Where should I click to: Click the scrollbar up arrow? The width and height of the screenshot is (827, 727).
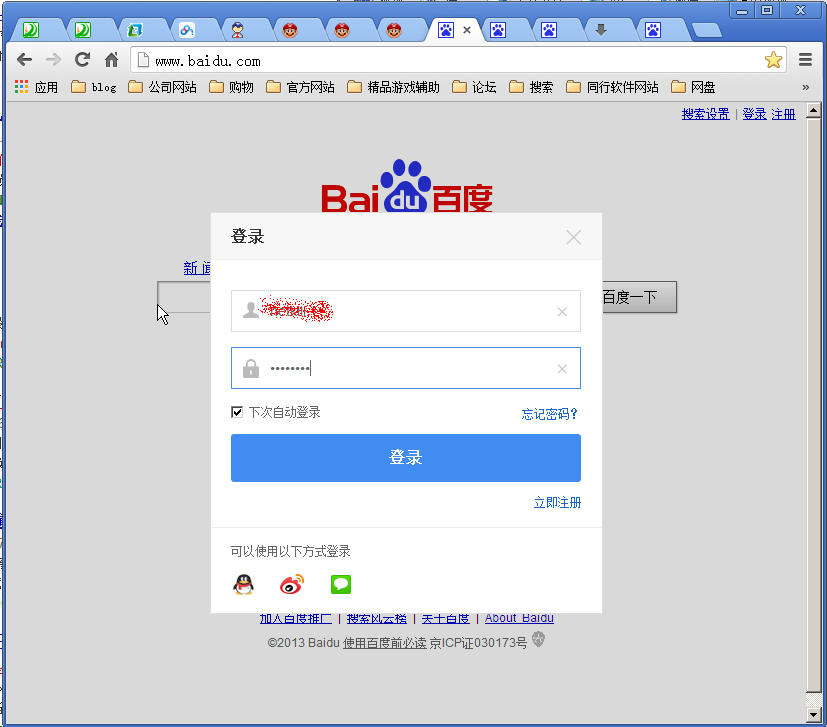813,111
